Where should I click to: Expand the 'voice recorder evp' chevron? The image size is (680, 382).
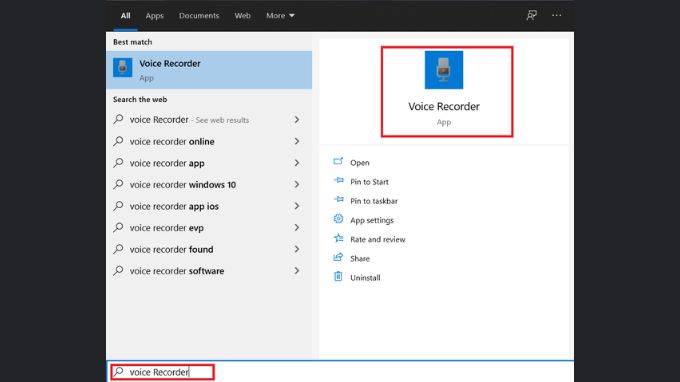297,228
